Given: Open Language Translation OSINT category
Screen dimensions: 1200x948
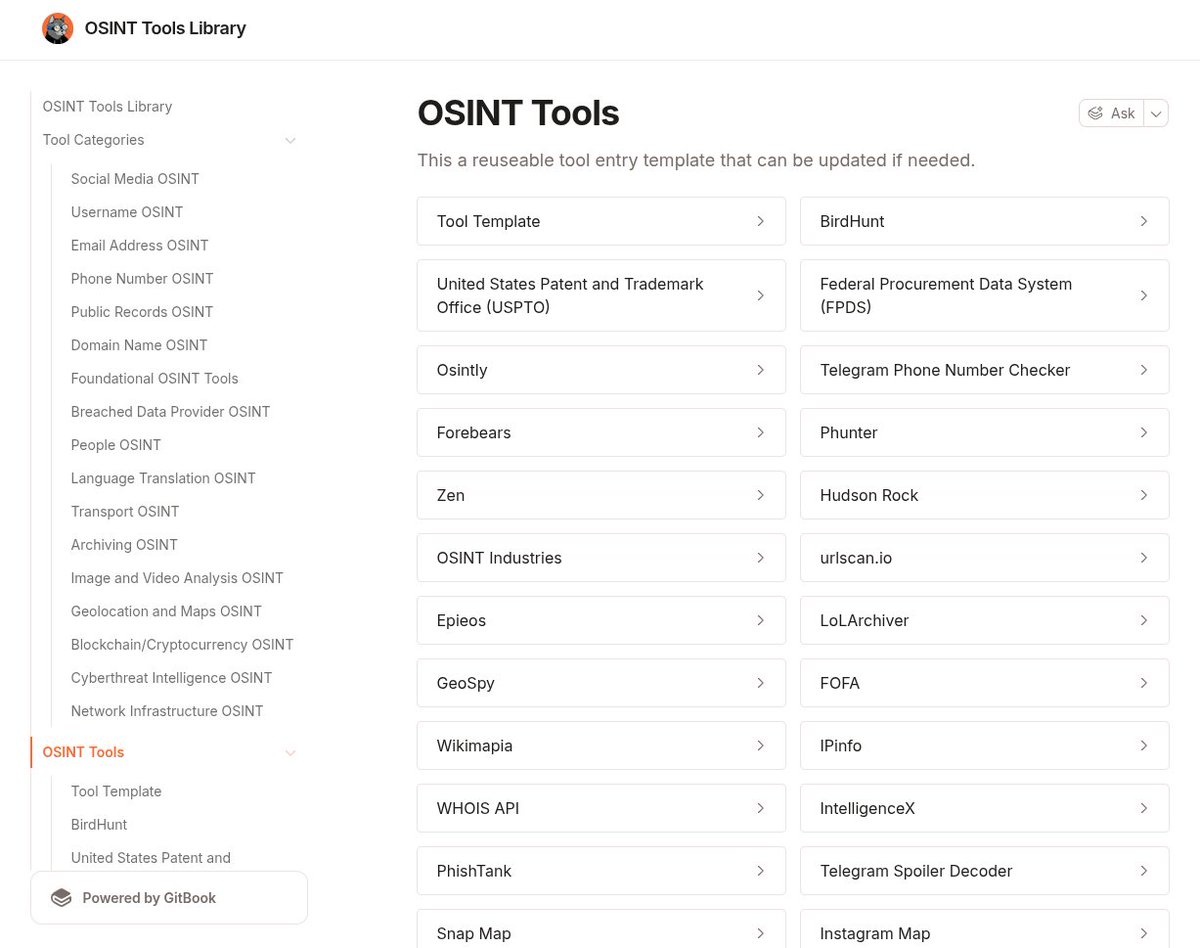Looking at the screenshot, I should click(163, 478).
